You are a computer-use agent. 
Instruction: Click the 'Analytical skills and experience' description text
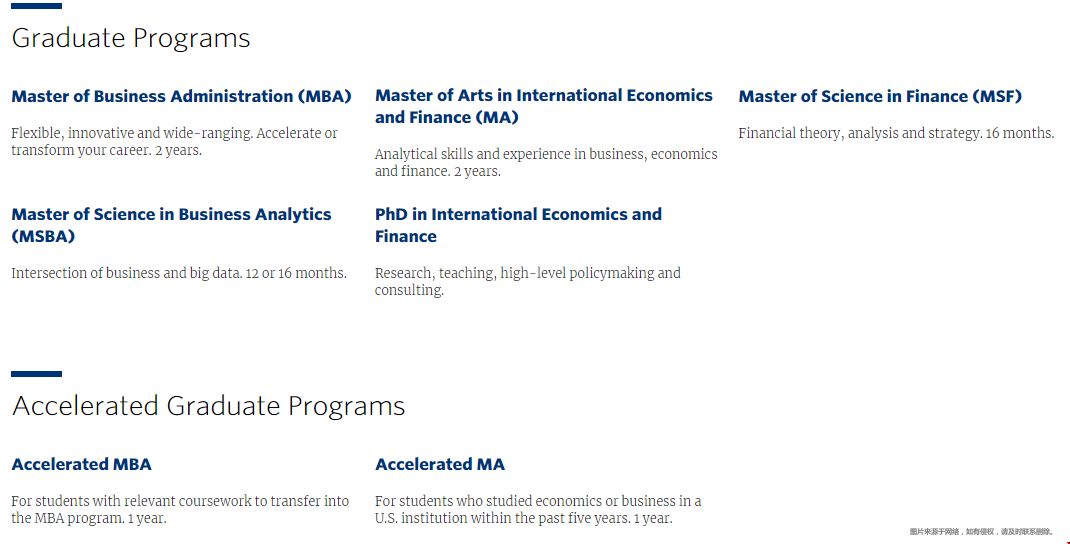(x=546, y=162)
